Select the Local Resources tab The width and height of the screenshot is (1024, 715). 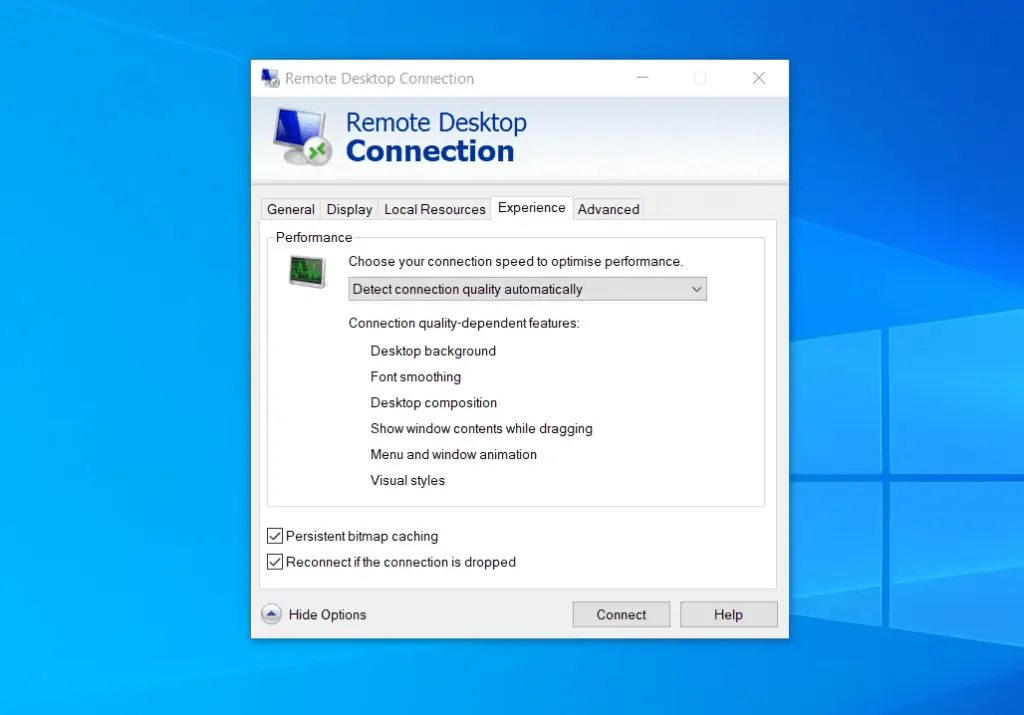(434, 209)
